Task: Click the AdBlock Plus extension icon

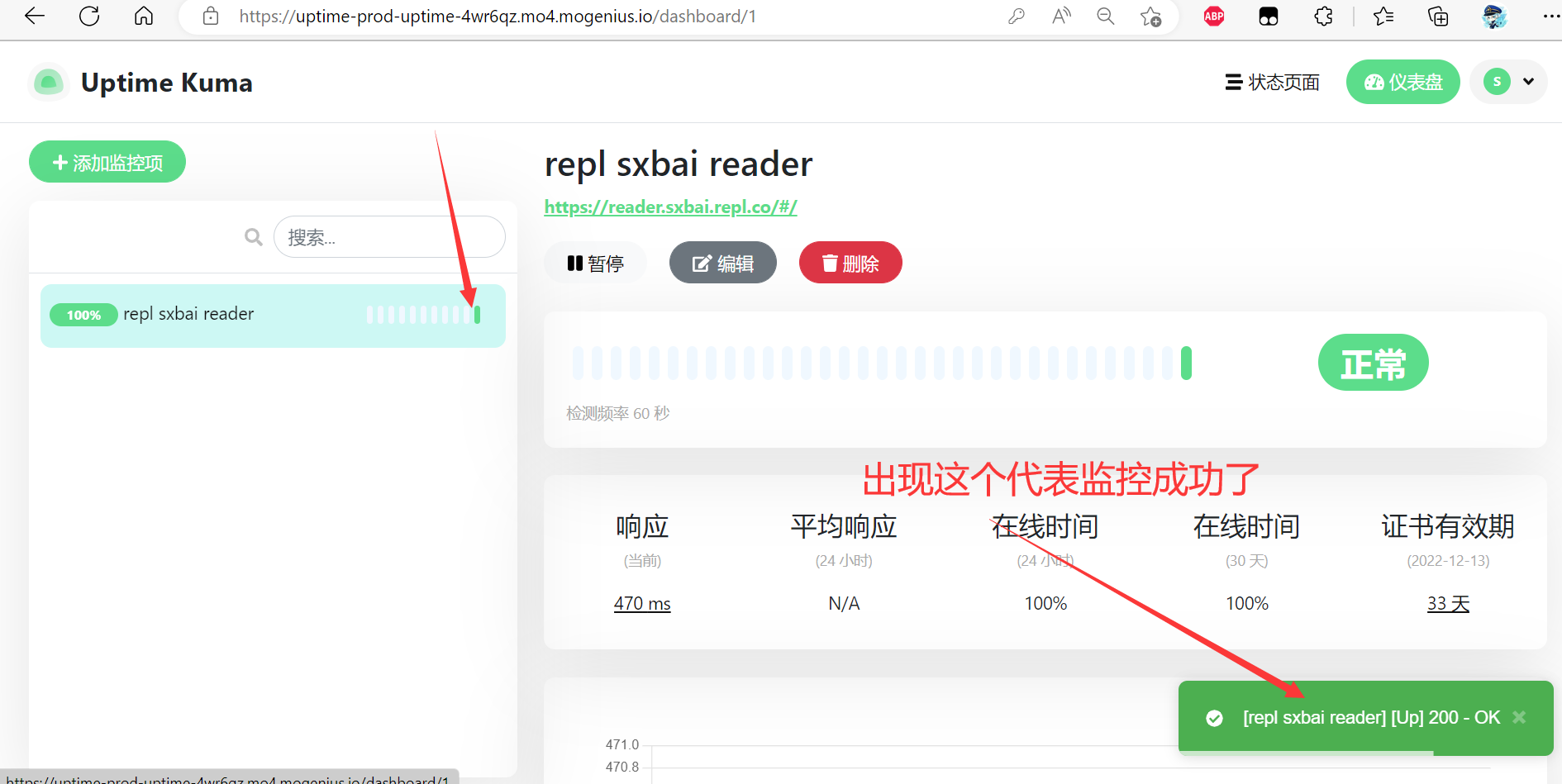Action: 1213,17
